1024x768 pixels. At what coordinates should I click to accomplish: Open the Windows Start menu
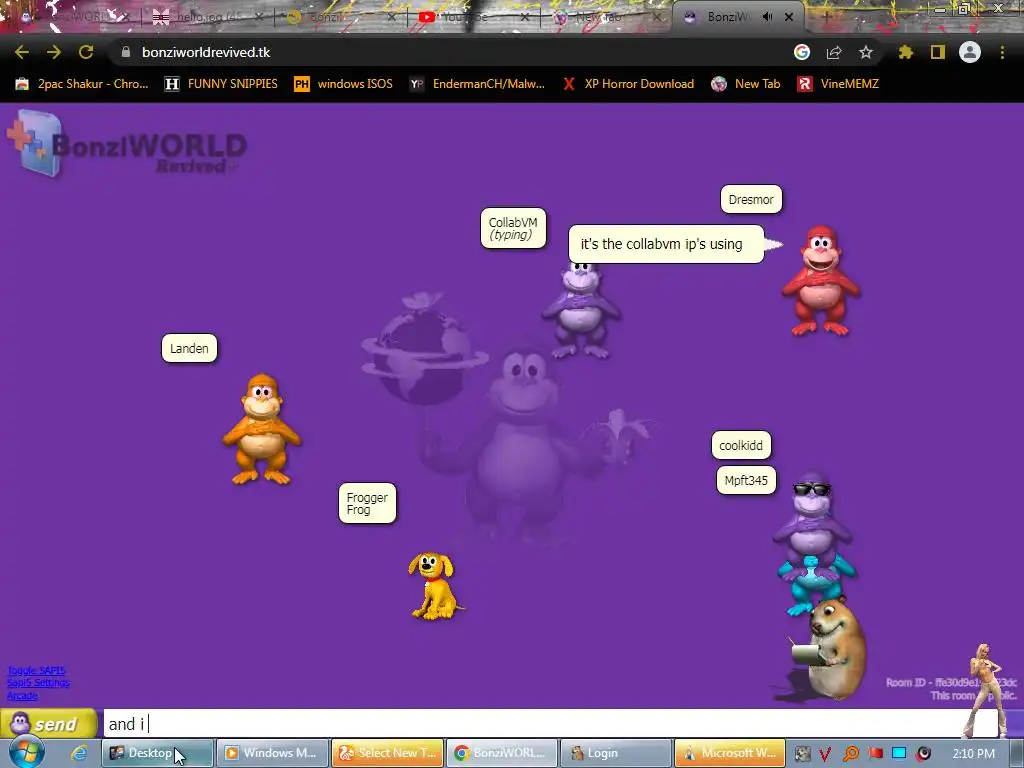coord(26,753)
